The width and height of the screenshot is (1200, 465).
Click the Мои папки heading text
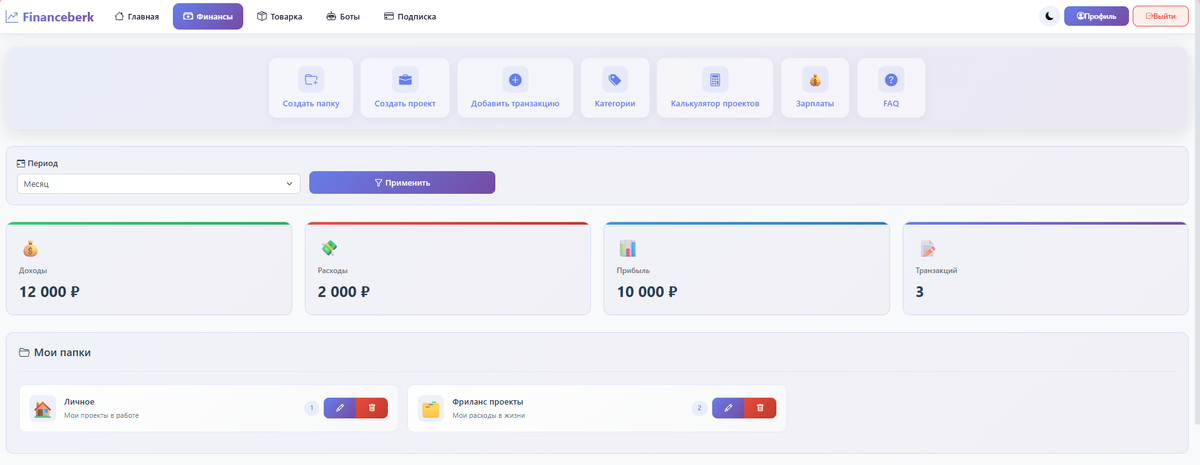pos(63,352)
